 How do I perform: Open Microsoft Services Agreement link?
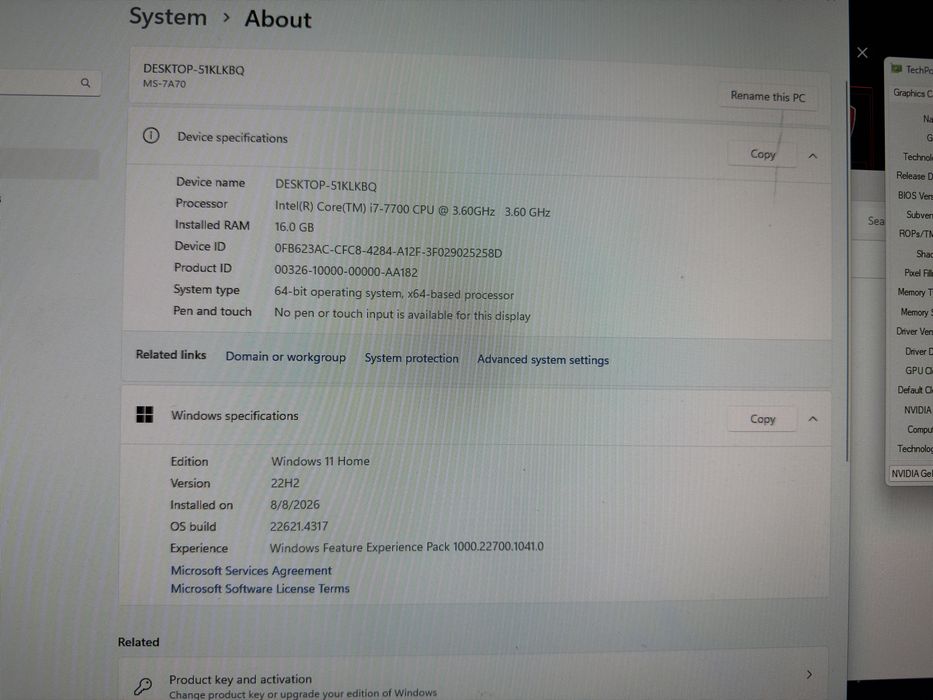(x=251, y=570)
